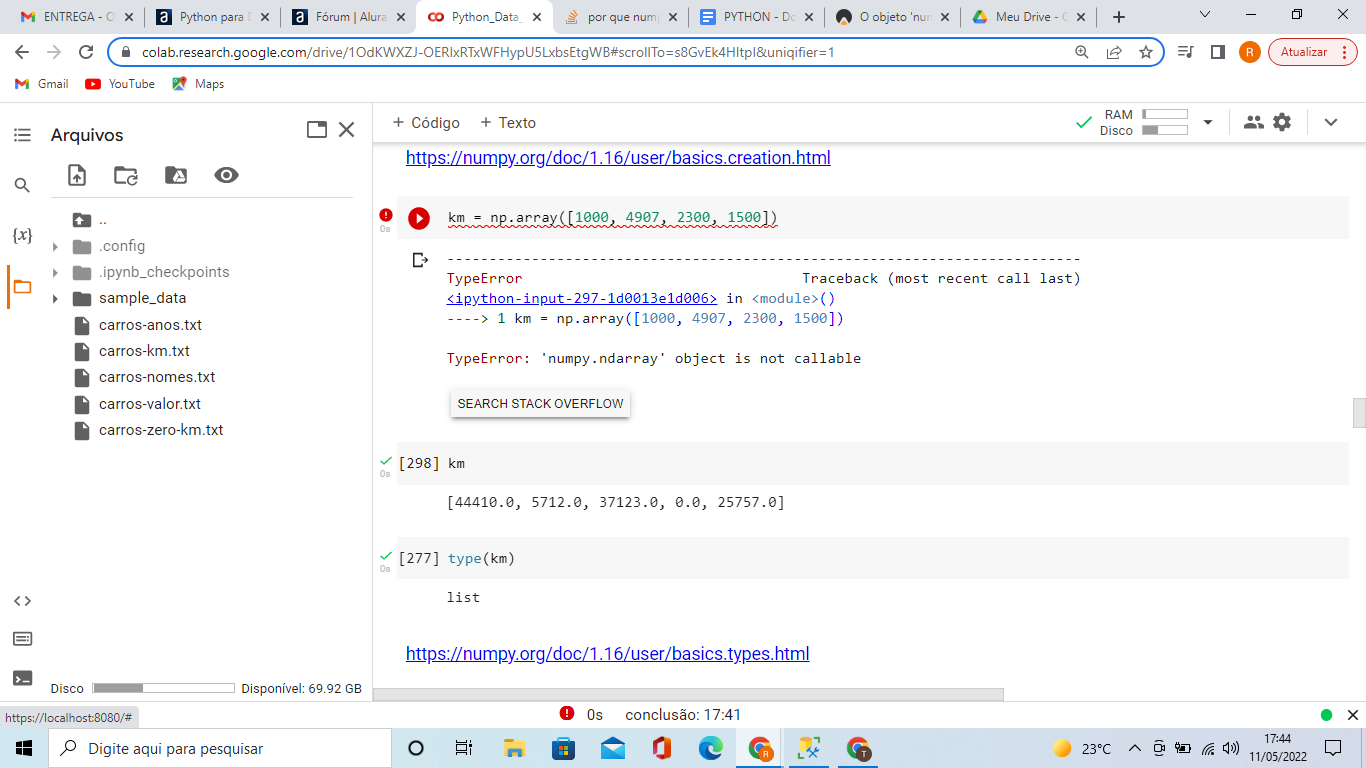This screenshot has width=1366, height=768.
Task: Toggle hidden files visibility eye icon
Action: (x=226, y=175)
